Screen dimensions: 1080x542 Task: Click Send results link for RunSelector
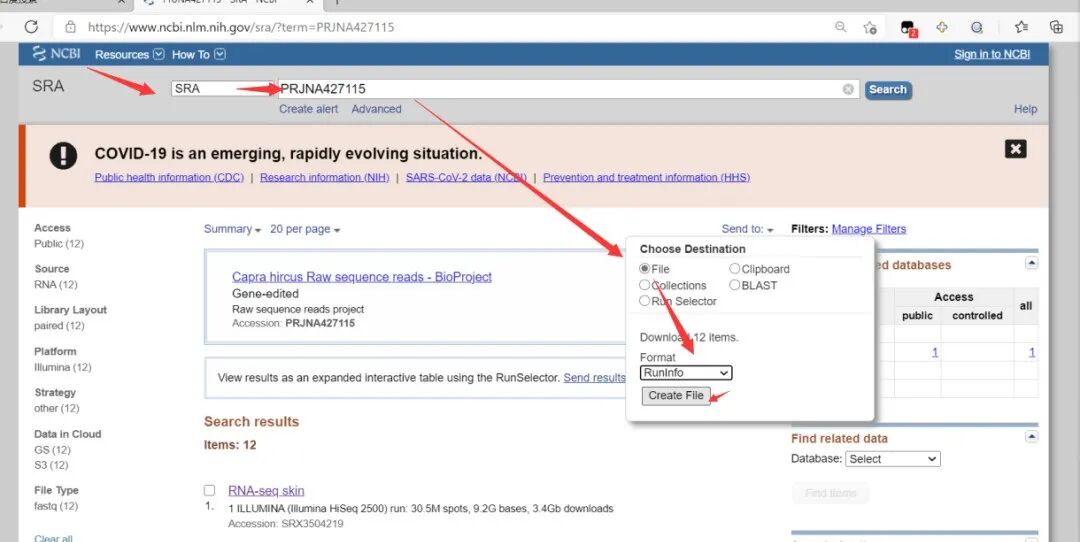(594, 377)
